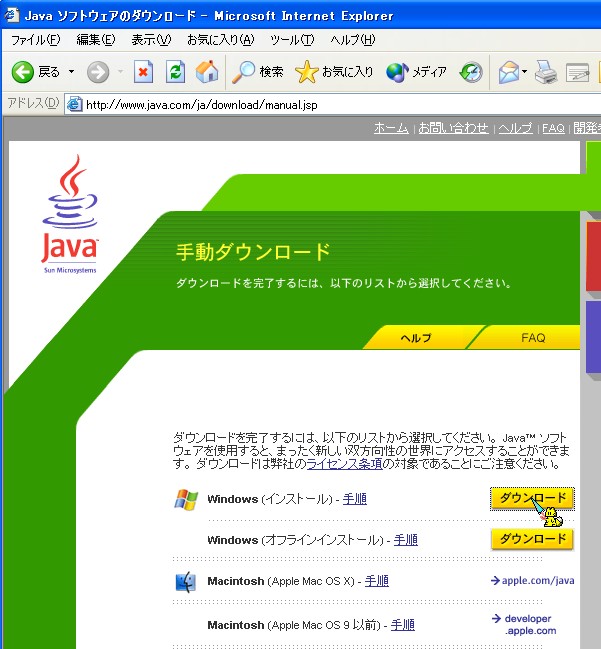Switch to the ヘルプ tab on the page
Image resolution: width=601 pixels, height=649 pixels.
[415, 338]
